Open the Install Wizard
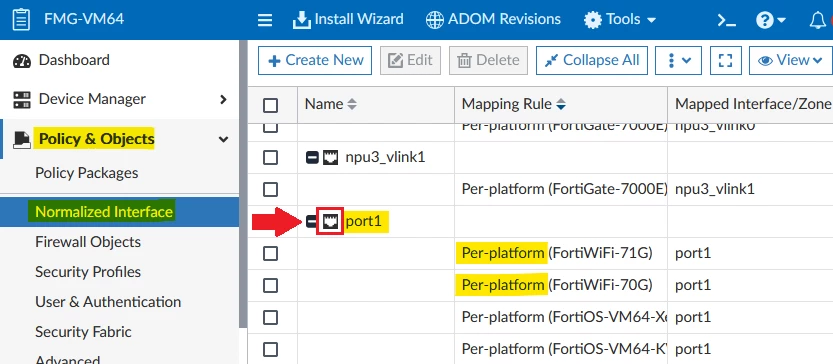The width and height of the screenshot is (833, 364). [x=348, y=20]
